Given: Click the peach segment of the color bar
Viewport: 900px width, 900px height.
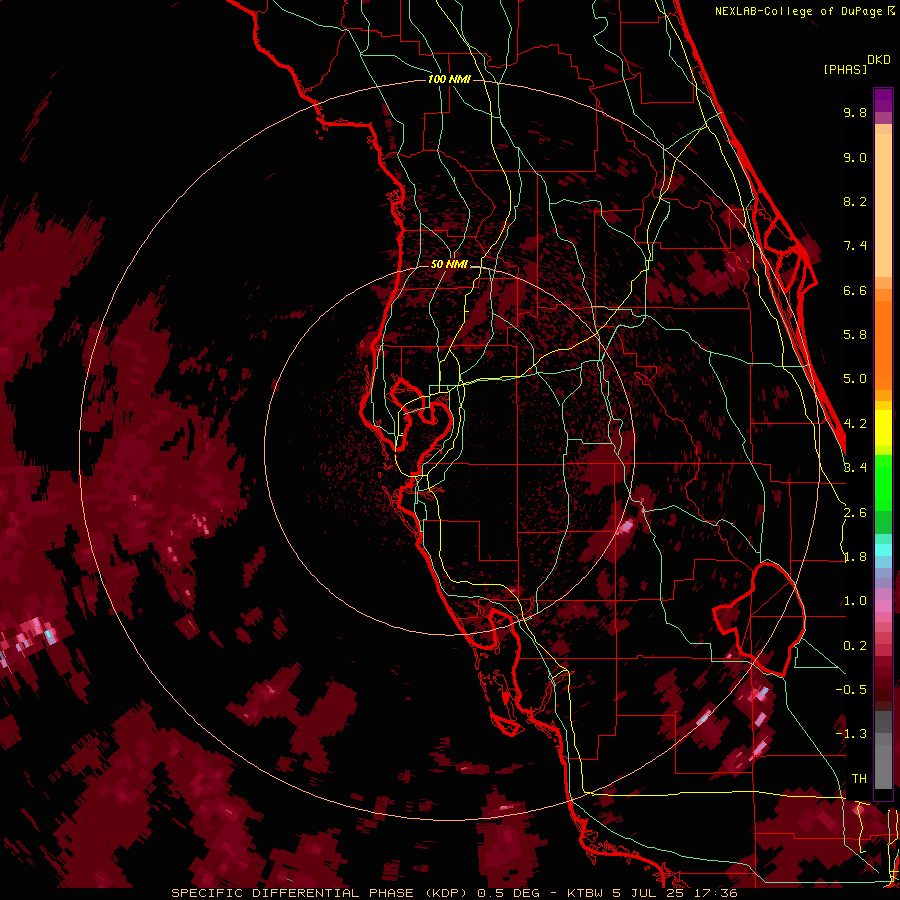Looking at the screenshot, I should [883, 206].
